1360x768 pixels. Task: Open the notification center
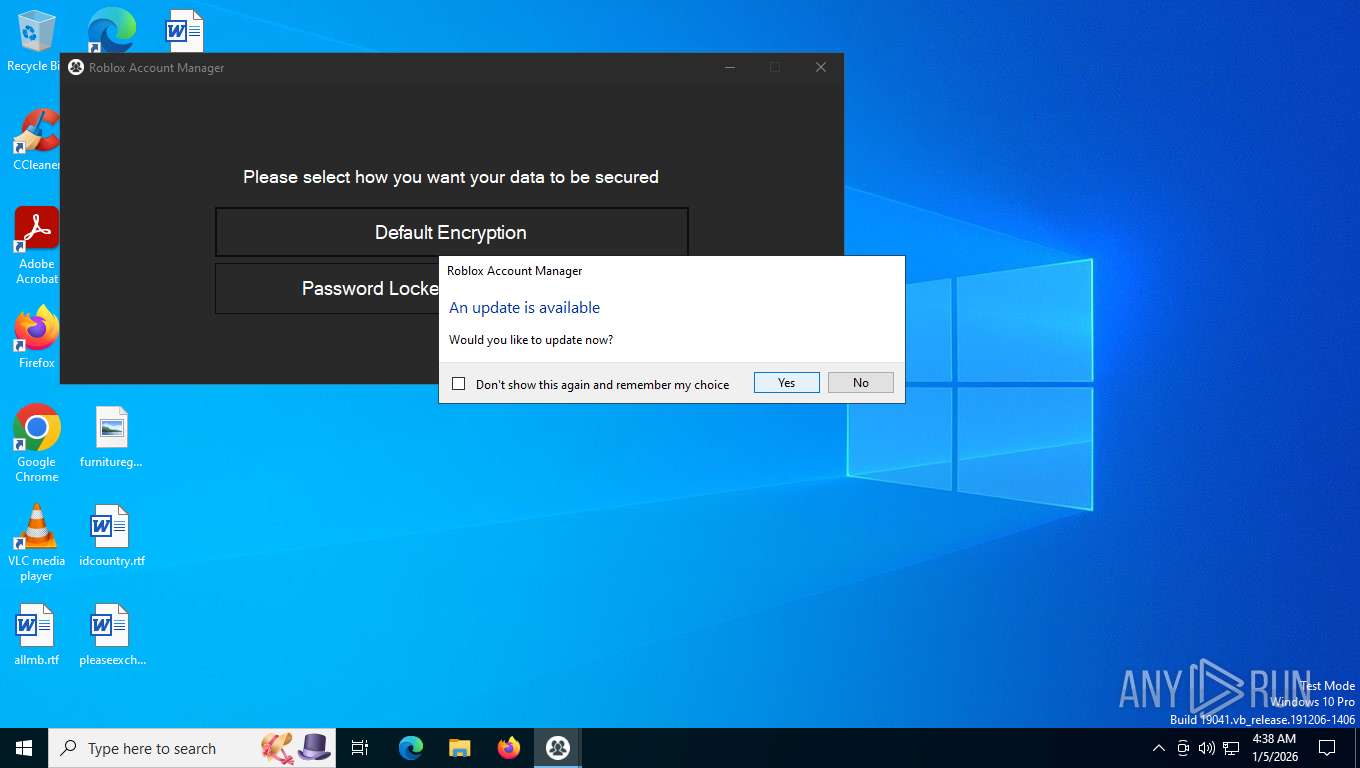[x=1327, y=748]
